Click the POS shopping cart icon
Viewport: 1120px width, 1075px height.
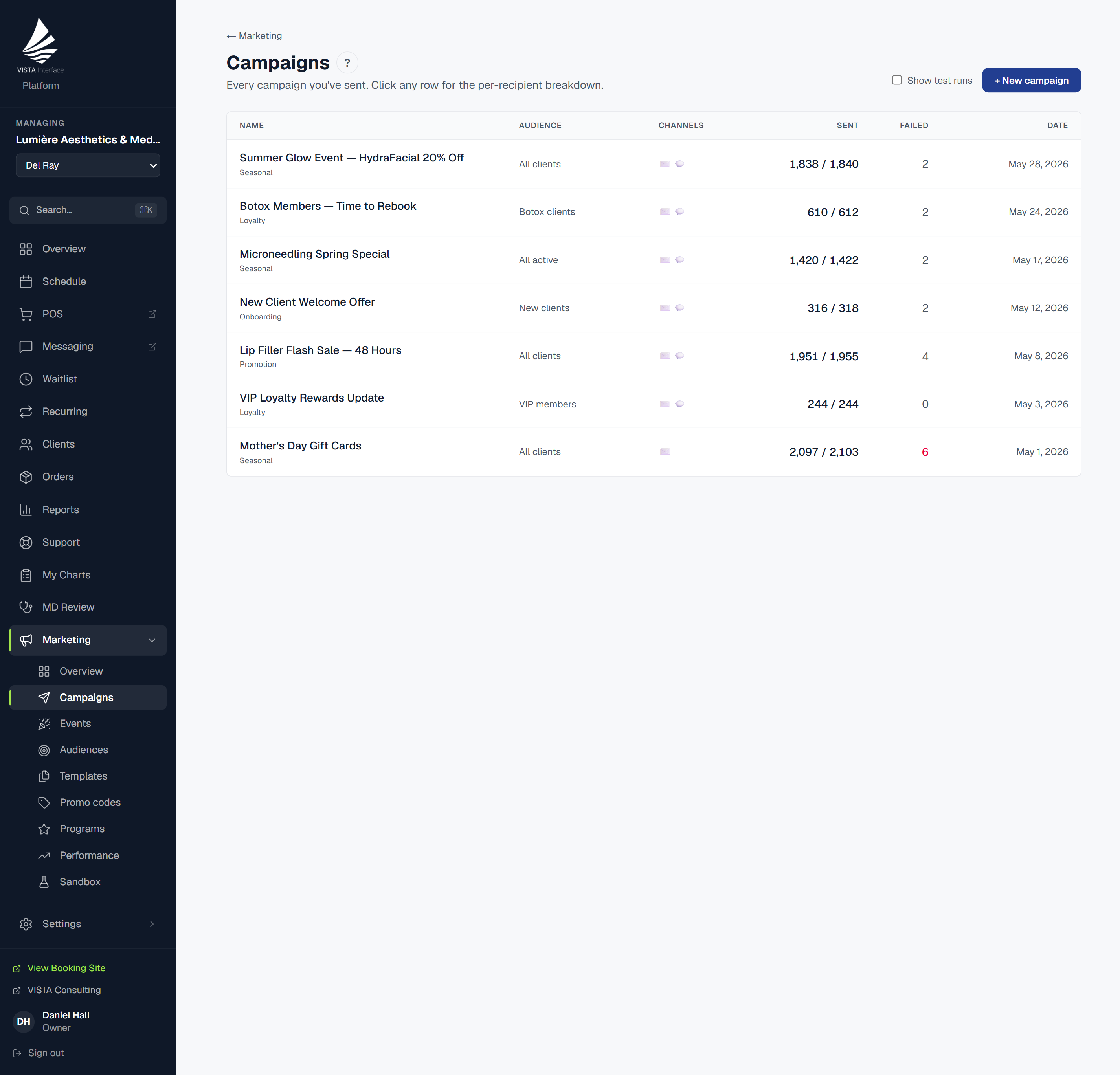point(26,314)
